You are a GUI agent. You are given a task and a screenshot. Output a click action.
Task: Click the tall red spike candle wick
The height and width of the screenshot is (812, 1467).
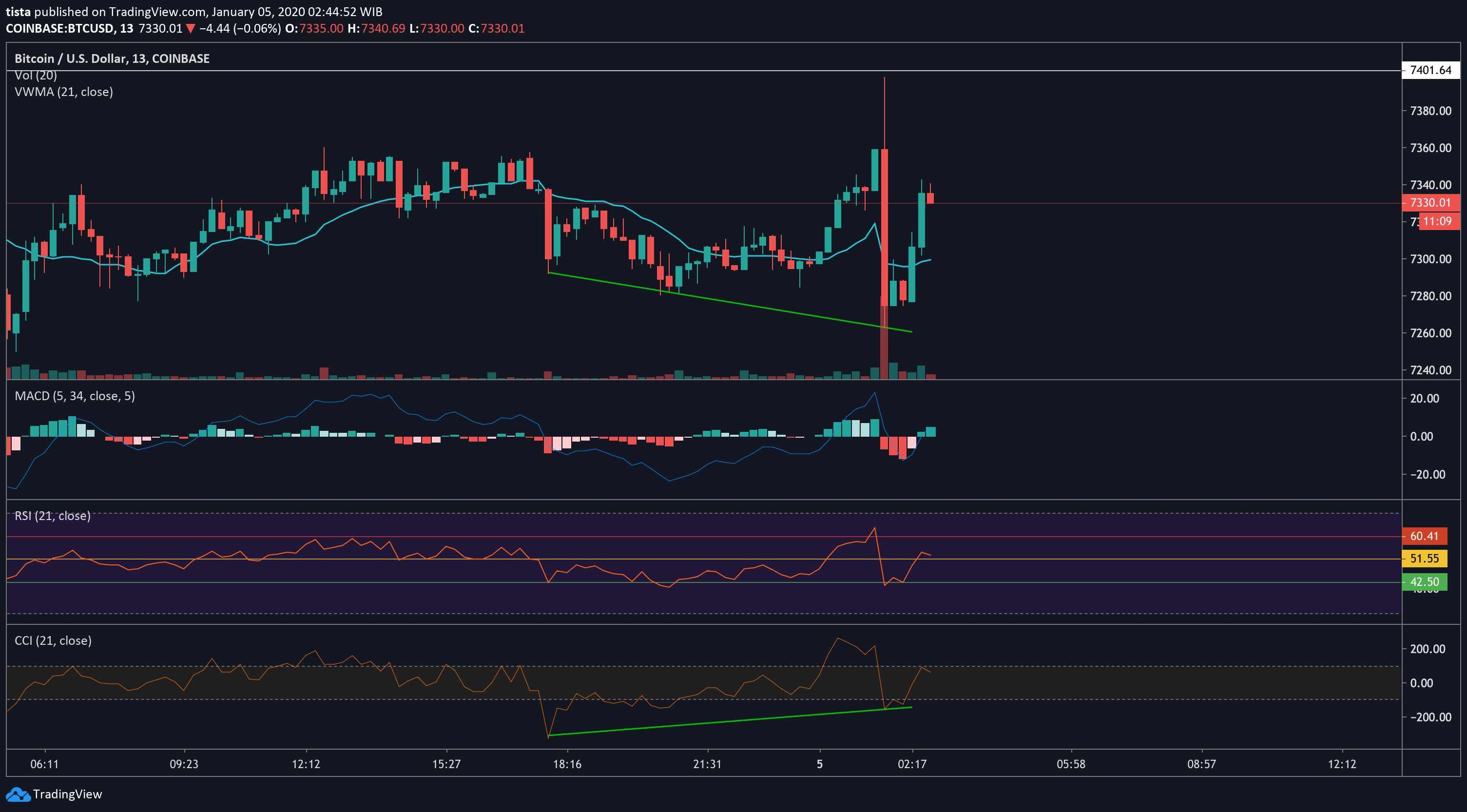(885, 113)
